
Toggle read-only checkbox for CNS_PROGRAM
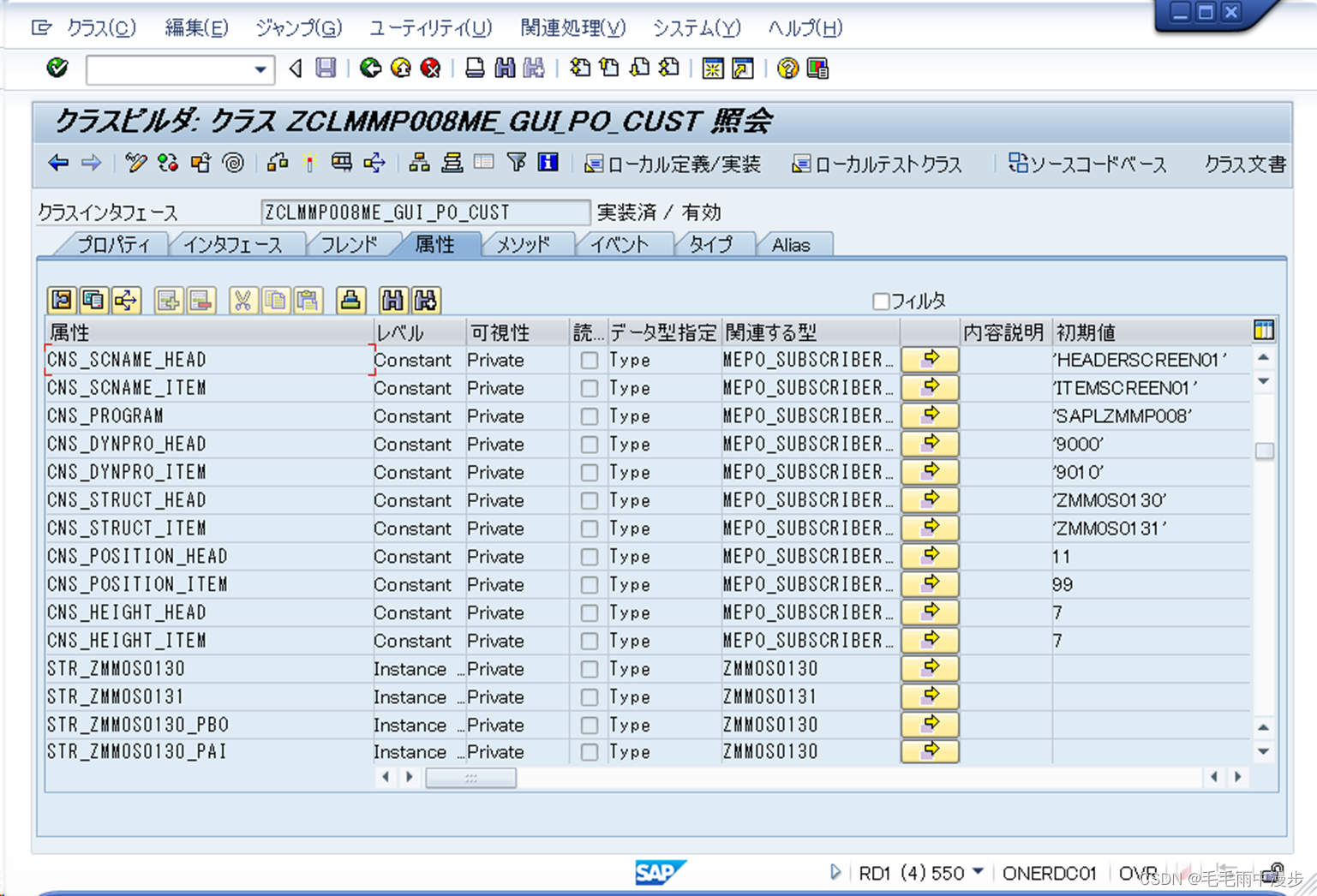tap(589, 416)
